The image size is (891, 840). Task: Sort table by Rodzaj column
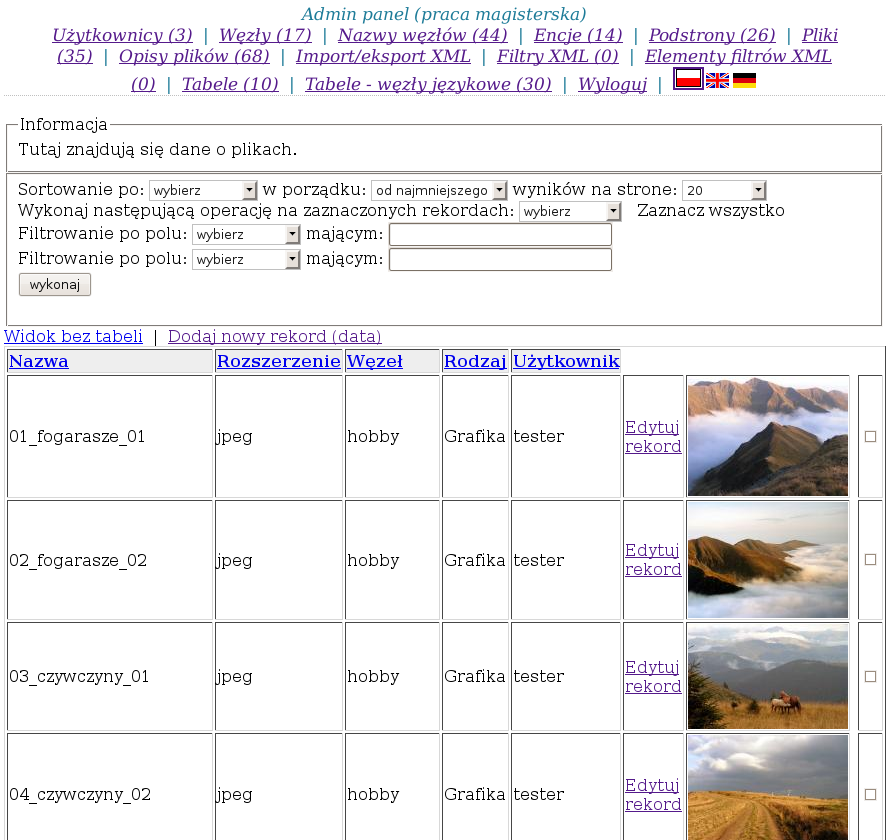pos(475,361)
